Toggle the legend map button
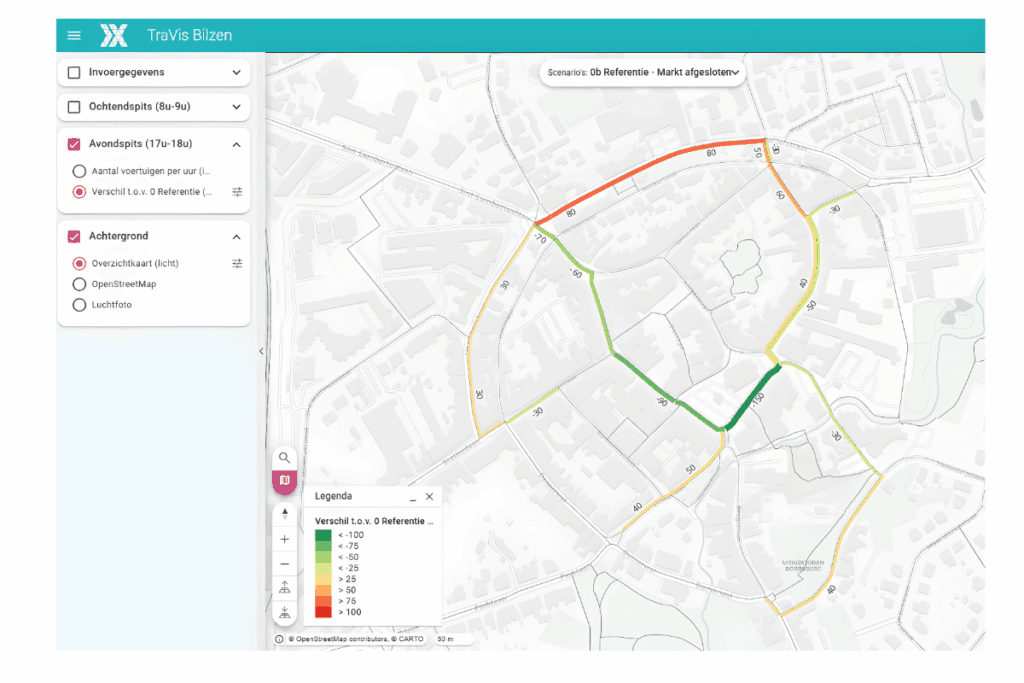The width and height of the screenshot is (1024, 683). coord(285,481)
